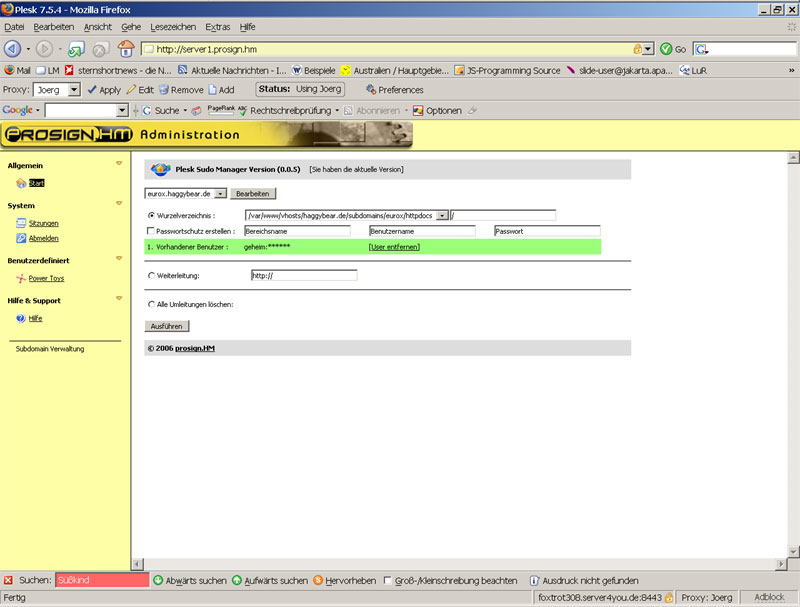Open the Home page icon
This screenshot has width=800, height=607.
[126, 49]
